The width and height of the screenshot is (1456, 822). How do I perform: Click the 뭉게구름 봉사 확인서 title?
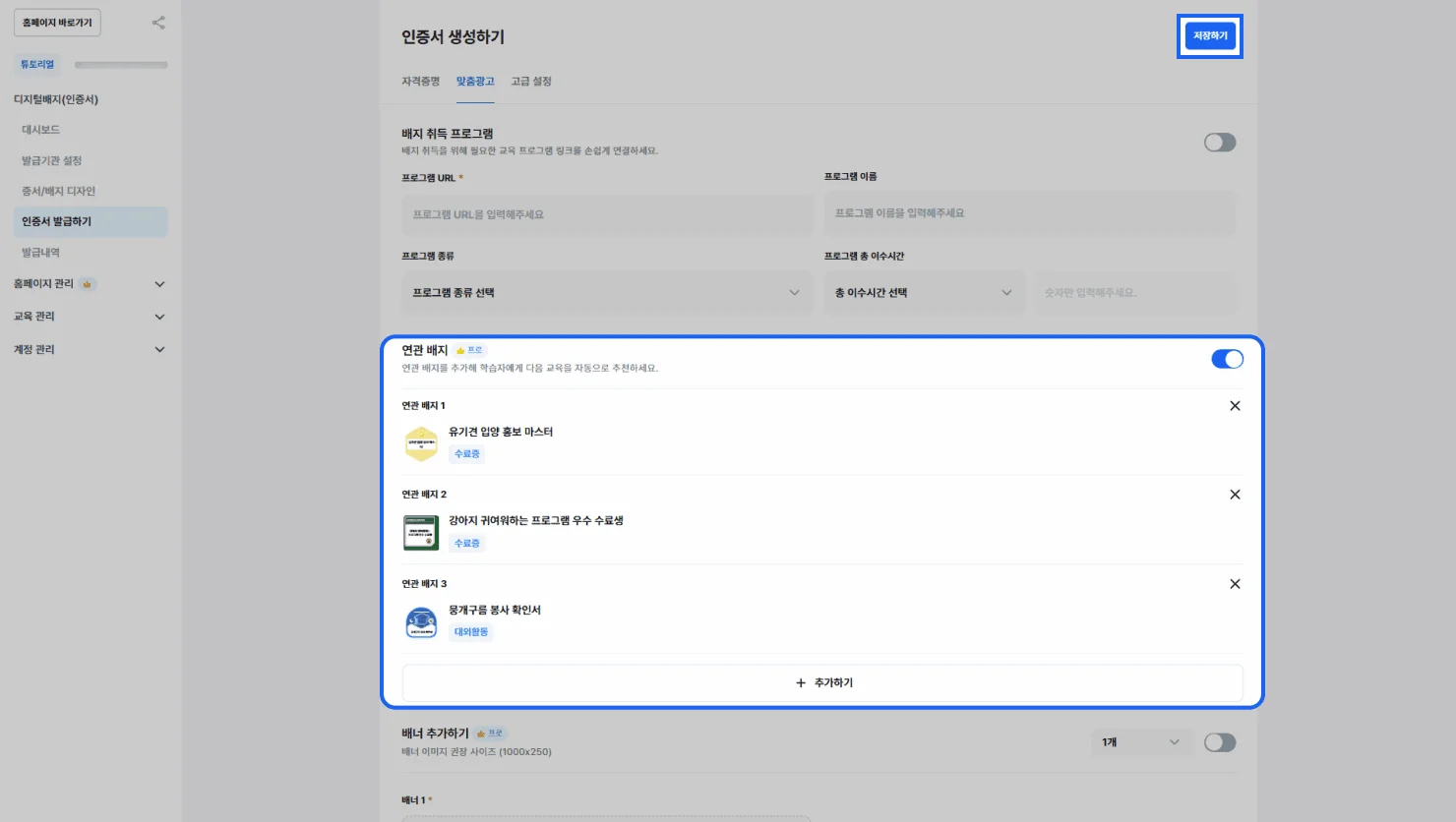pyautogui.click(x=495, y=610)
